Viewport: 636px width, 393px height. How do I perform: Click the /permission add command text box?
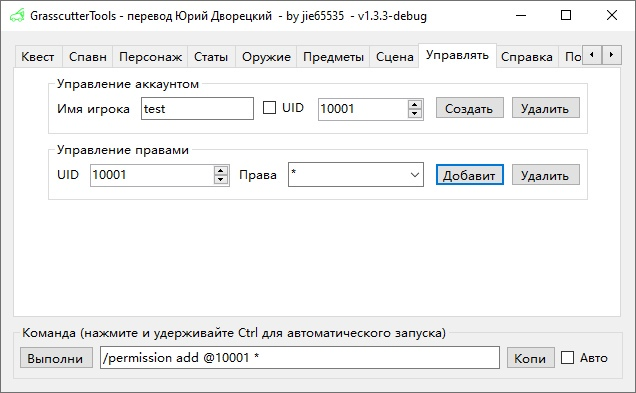point(300,357)
